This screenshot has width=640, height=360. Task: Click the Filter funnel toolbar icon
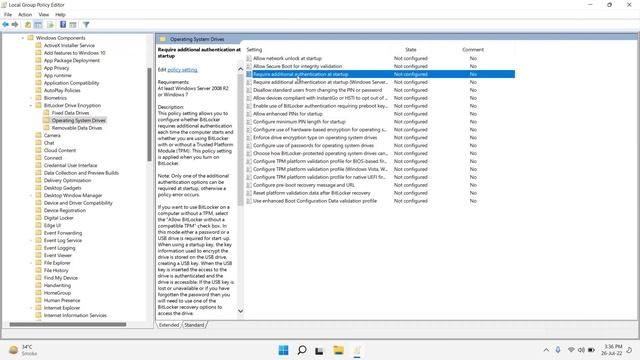coord(86,25)
